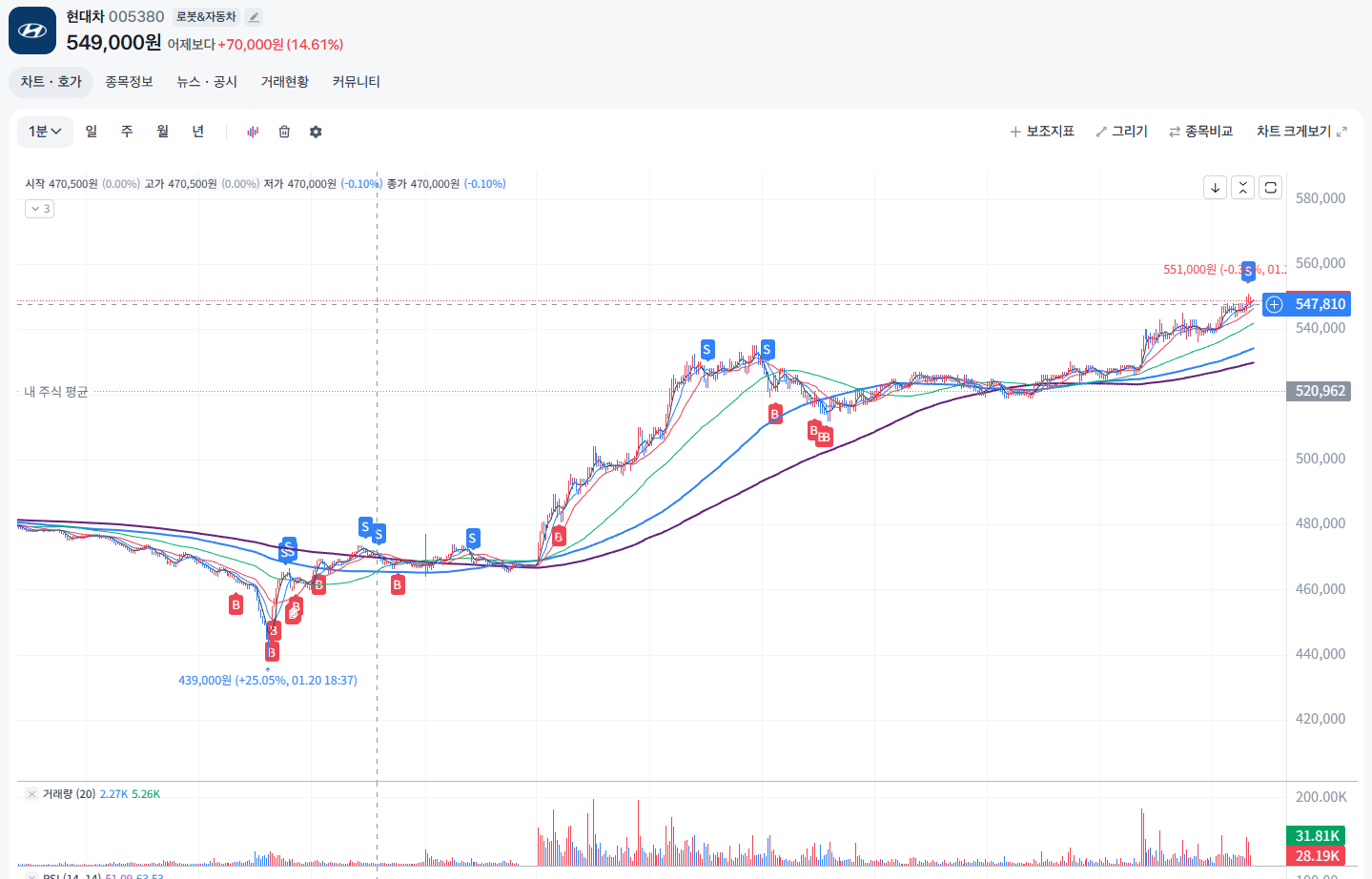Click the chart reset button above the price axis
Viewport: 1372px width, 879px height.
click(x=1270, y=188)
